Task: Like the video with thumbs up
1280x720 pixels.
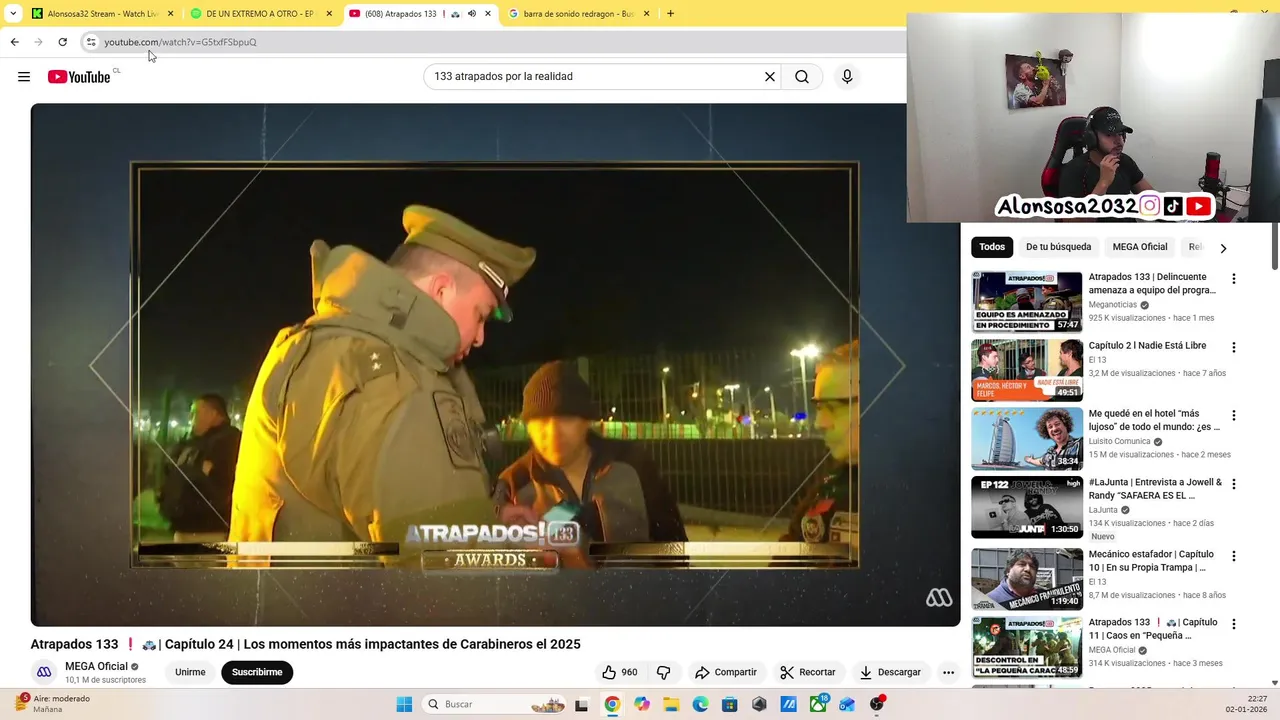Action: (x=619, y=672)
